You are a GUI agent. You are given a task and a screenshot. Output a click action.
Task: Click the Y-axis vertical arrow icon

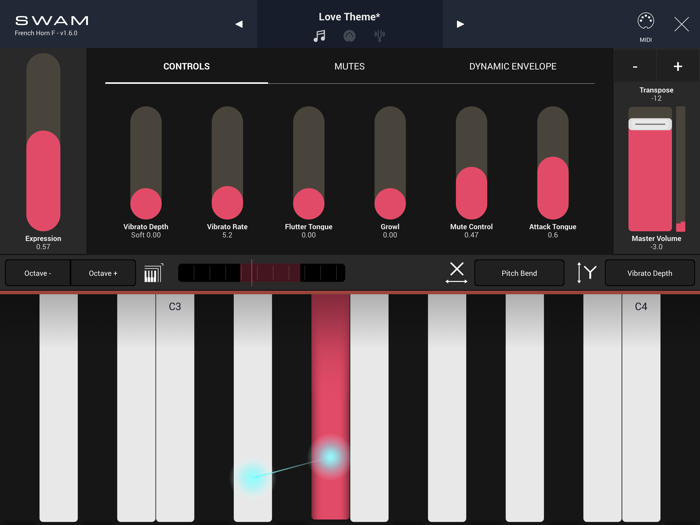click(587, 273)
